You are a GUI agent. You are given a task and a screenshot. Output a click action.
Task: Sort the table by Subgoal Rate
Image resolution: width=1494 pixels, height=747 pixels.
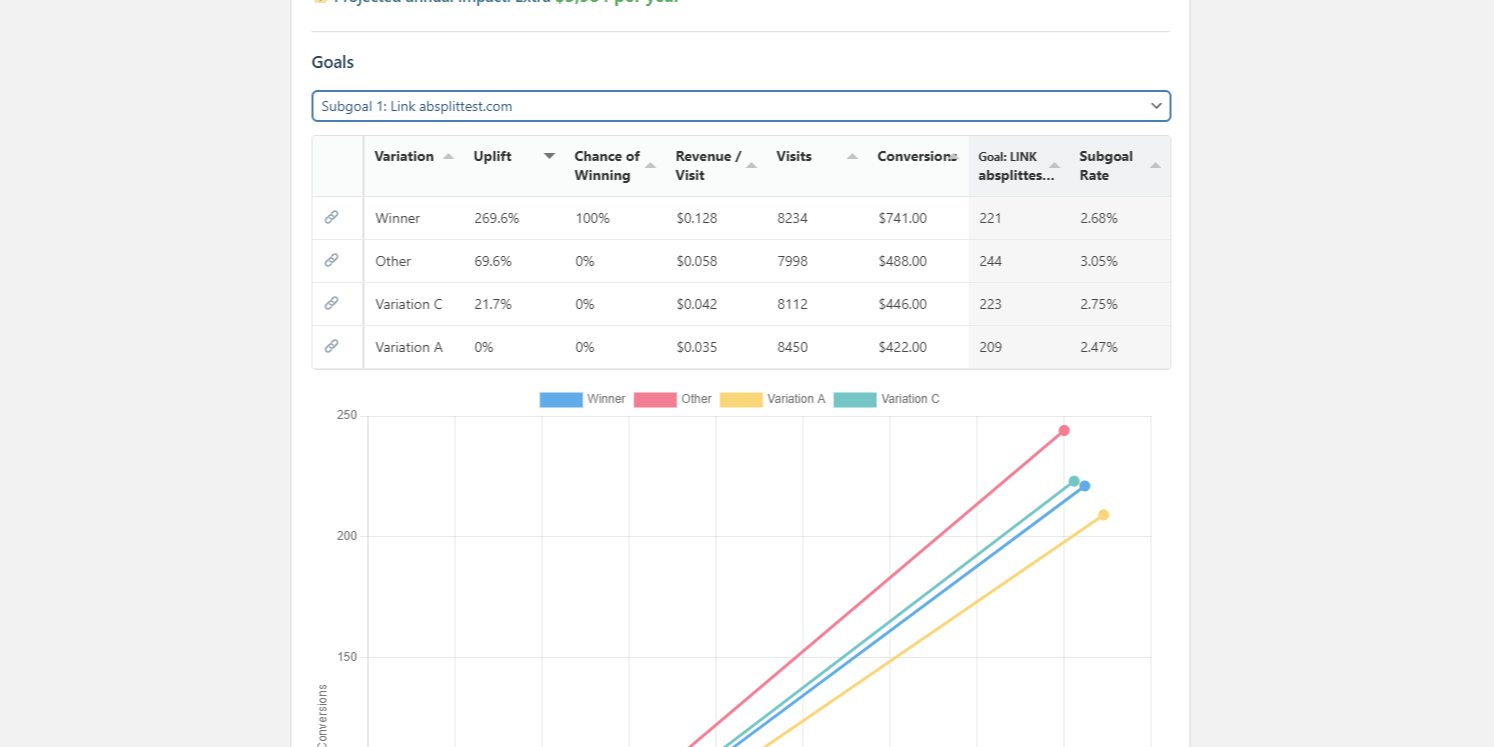coord(1155,165)
